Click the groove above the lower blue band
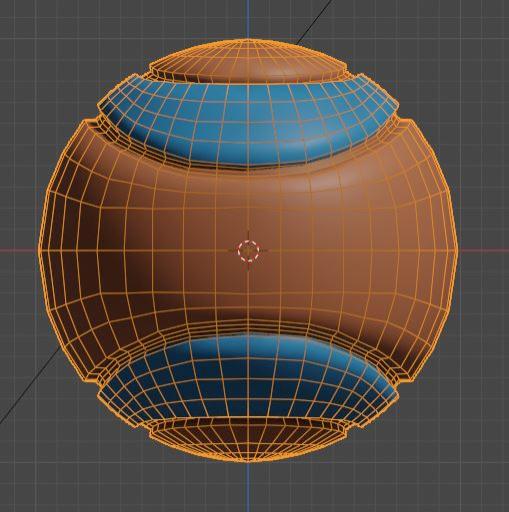 [248, 330]
